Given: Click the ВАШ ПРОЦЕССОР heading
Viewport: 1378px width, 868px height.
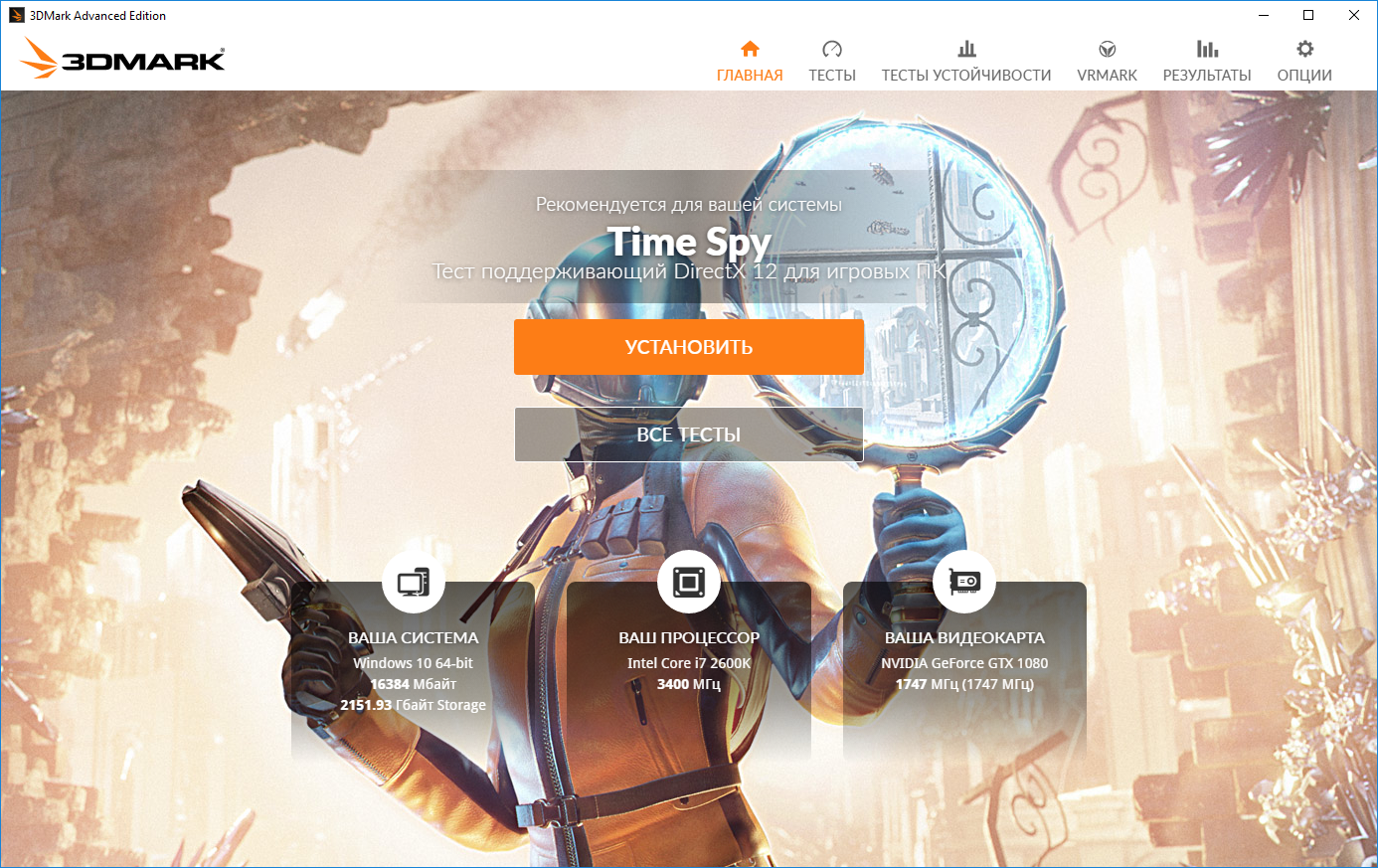Looking at the screenshot, I should coord(689,638).
